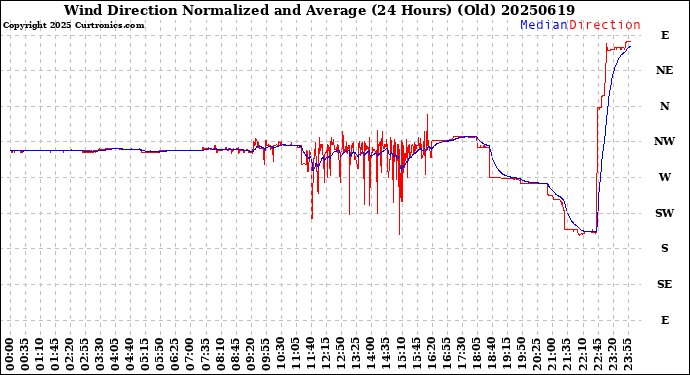
Task: Click the NW axis label
Action: click(664, 141)
